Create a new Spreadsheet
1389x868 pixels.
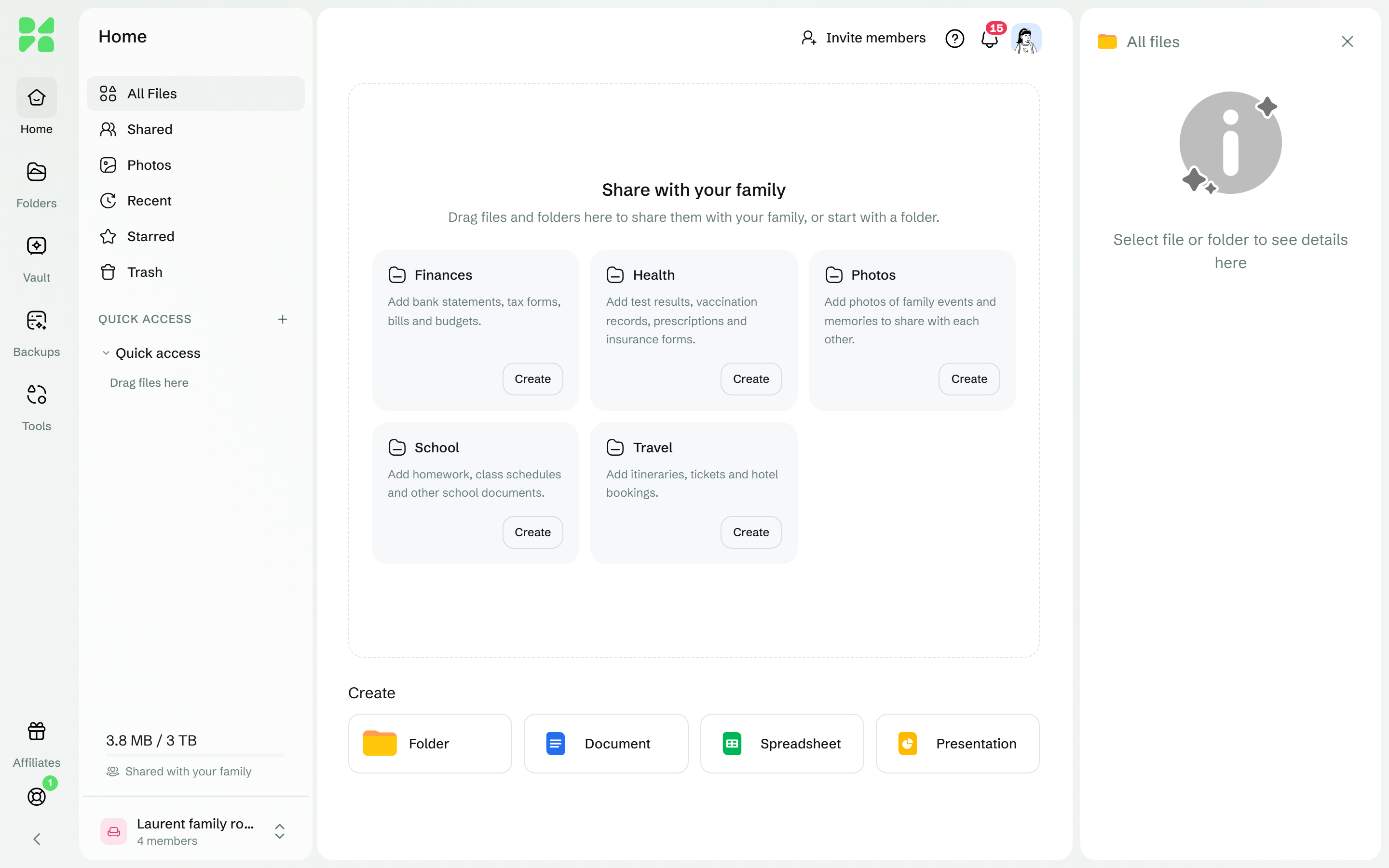[782, 744]
